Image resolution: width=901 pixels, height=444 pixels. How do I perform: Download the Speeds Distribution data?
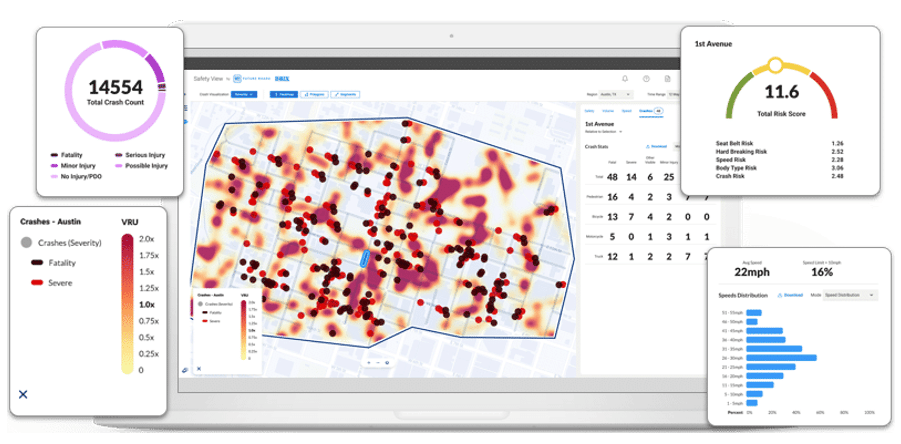pyautogui.click(x=790, y=295)
